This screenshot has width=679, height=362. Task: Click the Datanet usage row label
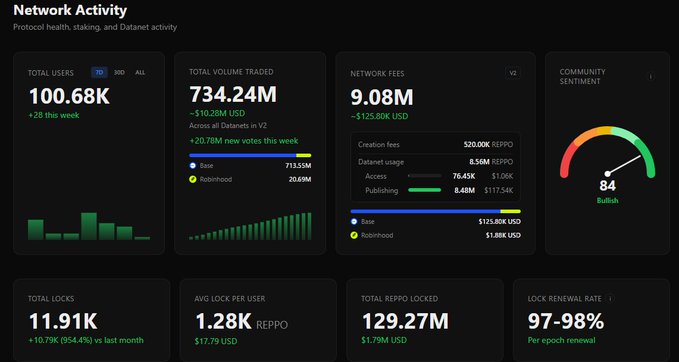(x=381, y=162)
